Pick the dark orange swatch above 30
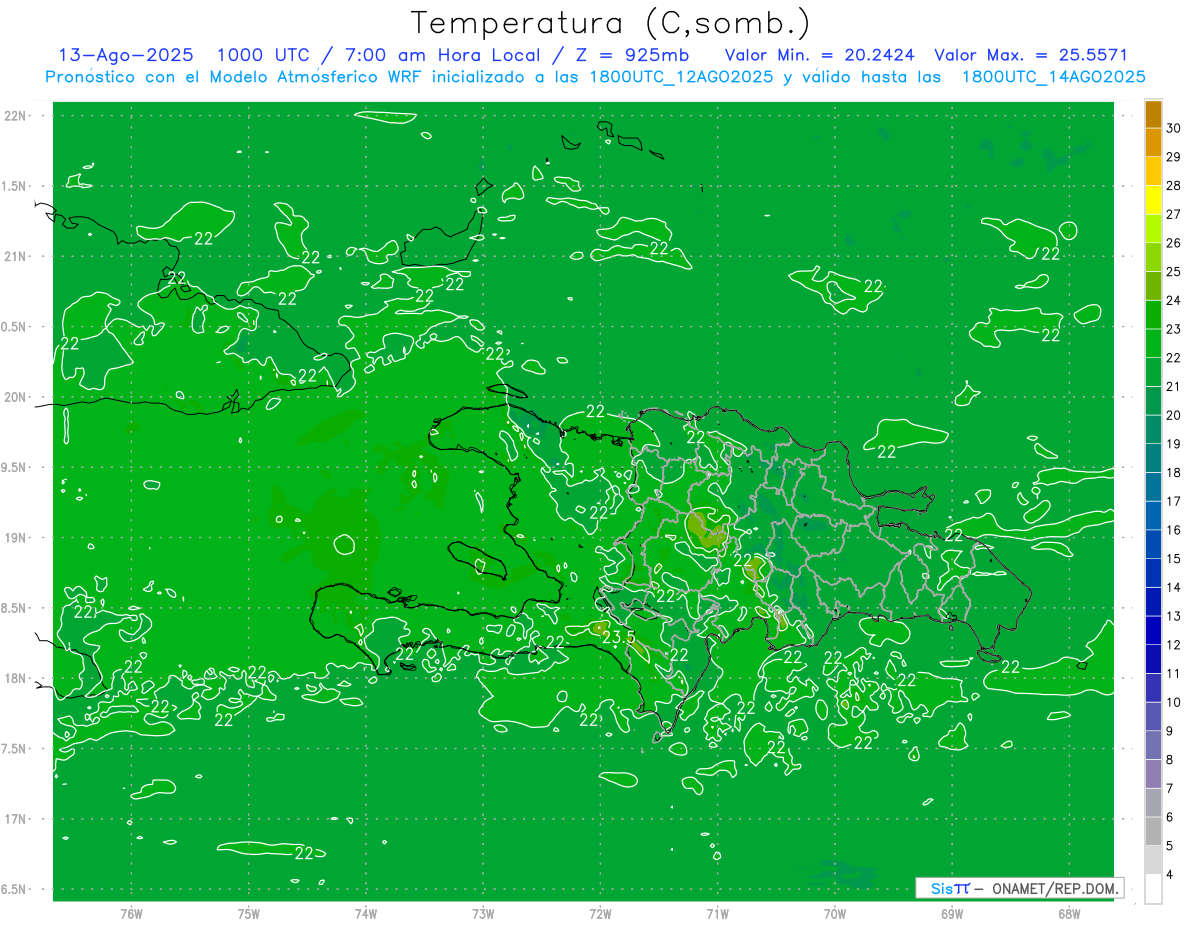 1153,114
